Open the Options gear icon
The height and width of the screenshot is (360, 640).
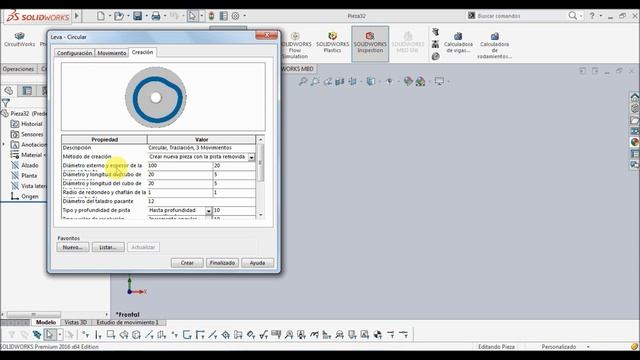pyautogui.click(x=236, y=16)
